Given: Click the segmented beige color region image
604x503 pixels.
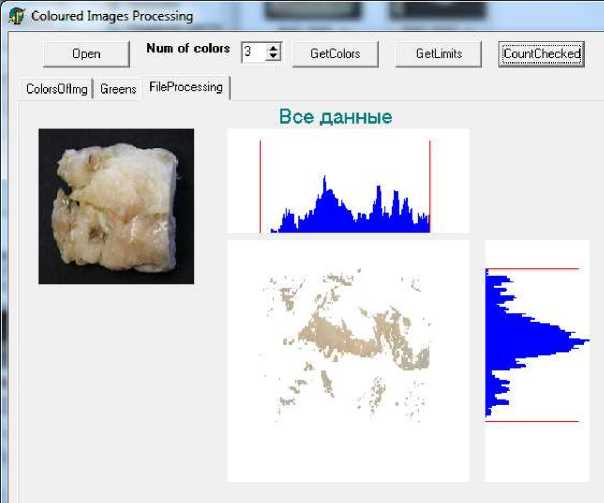Looking at the screenshot, I should [348, 360].
